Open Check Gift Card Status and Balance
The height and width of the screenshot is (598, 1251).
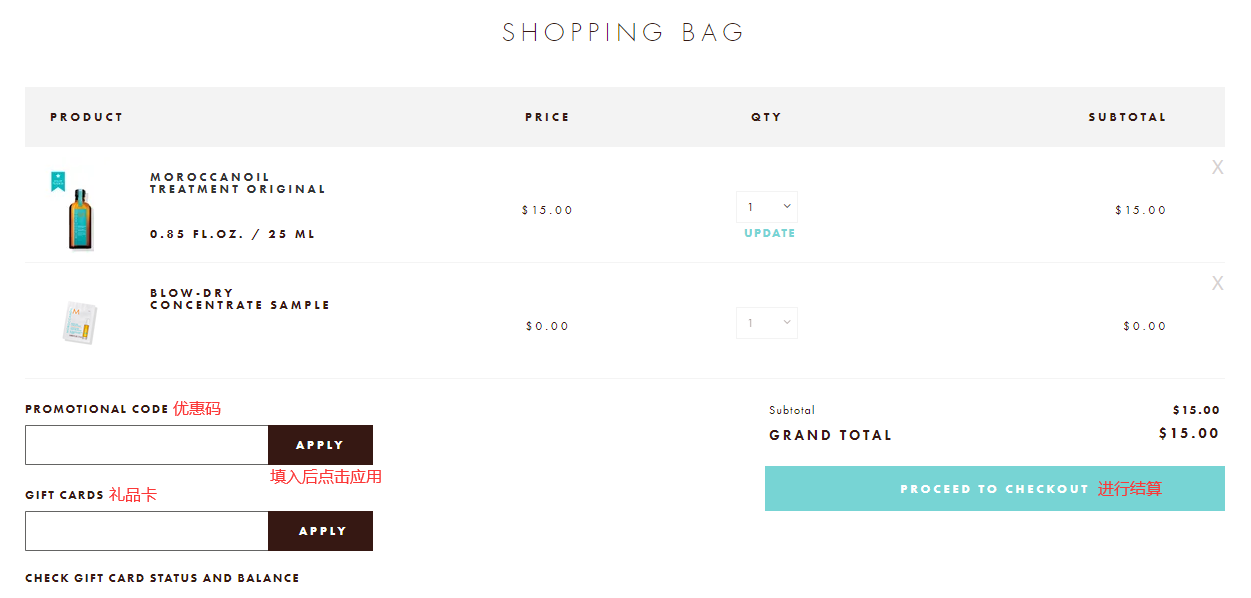[162, 578]
